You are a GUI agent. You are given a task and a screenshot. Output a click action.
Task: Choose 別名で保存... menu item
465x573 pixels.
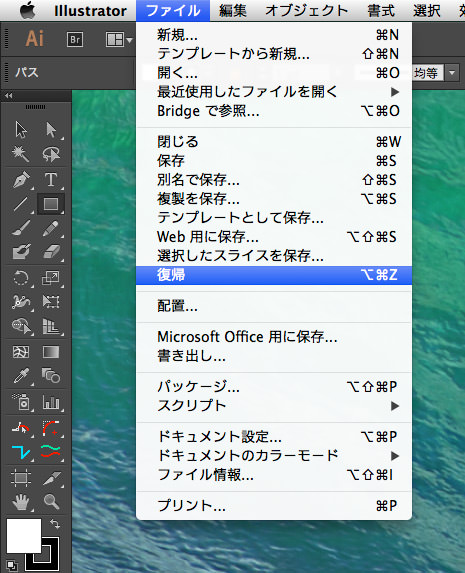[274, 180]
